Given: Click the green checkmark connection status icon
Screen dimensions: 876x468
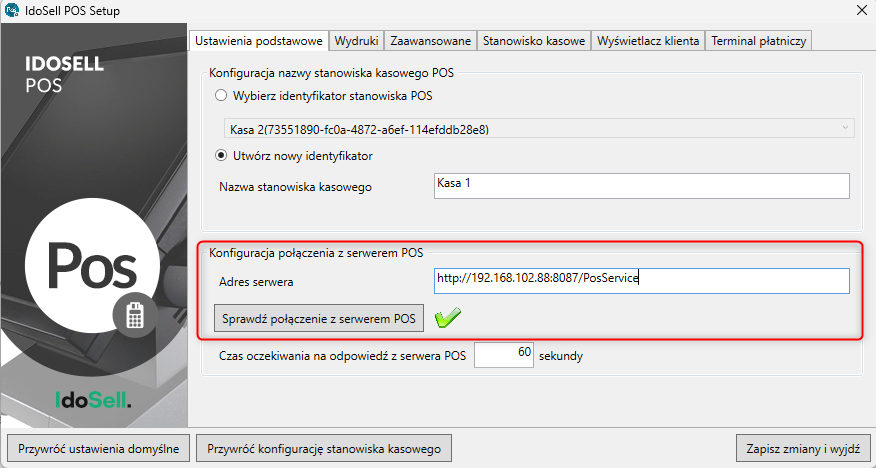Looking at the screenshot, I should click(448, 318).
